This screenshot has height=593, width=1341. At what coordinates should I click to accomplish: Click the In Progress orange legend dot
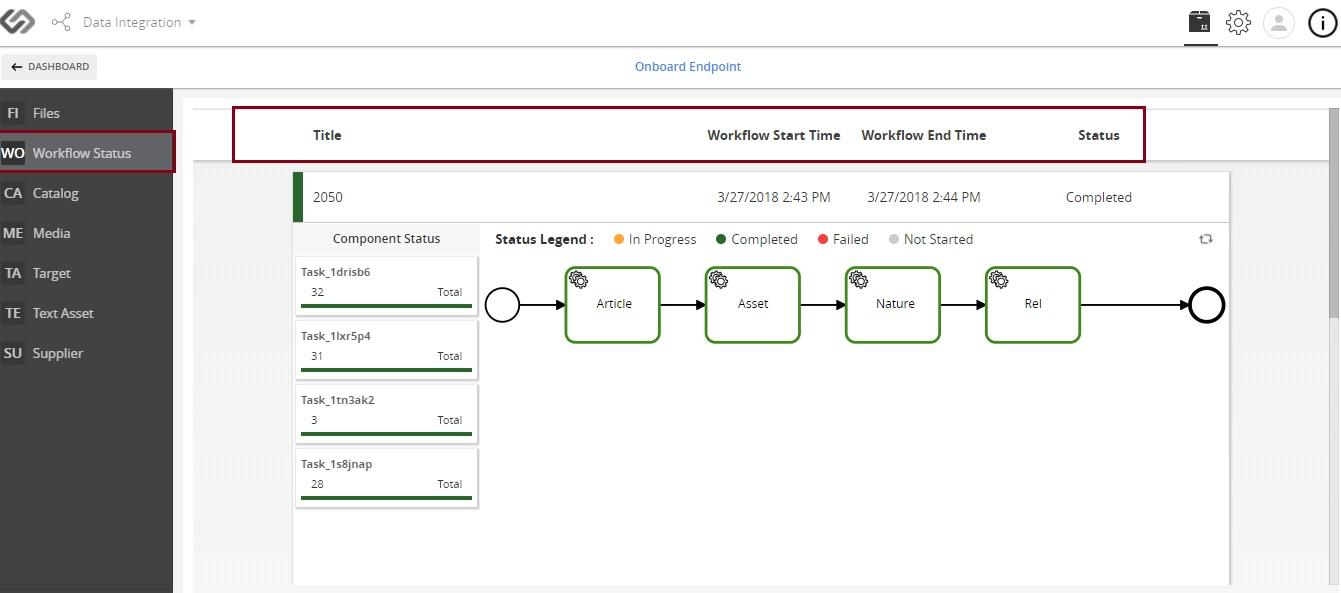619,239
